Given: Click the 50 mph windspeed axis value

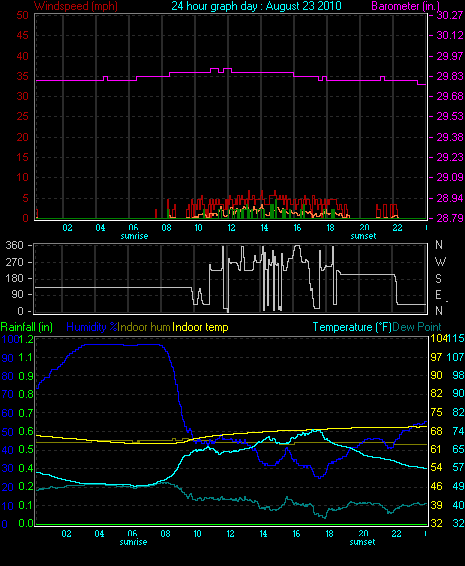Looking at the screenshot, I should (22, 15).
